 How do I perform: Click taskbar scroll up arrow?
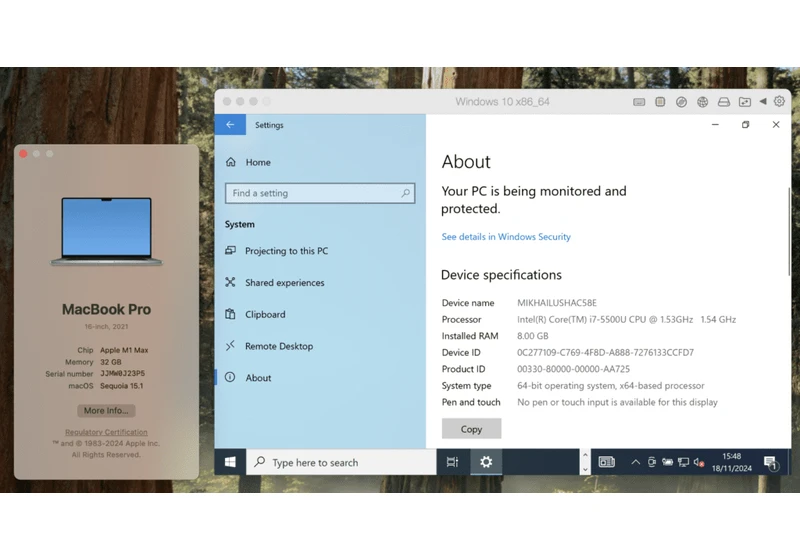(x=585, y=455)
